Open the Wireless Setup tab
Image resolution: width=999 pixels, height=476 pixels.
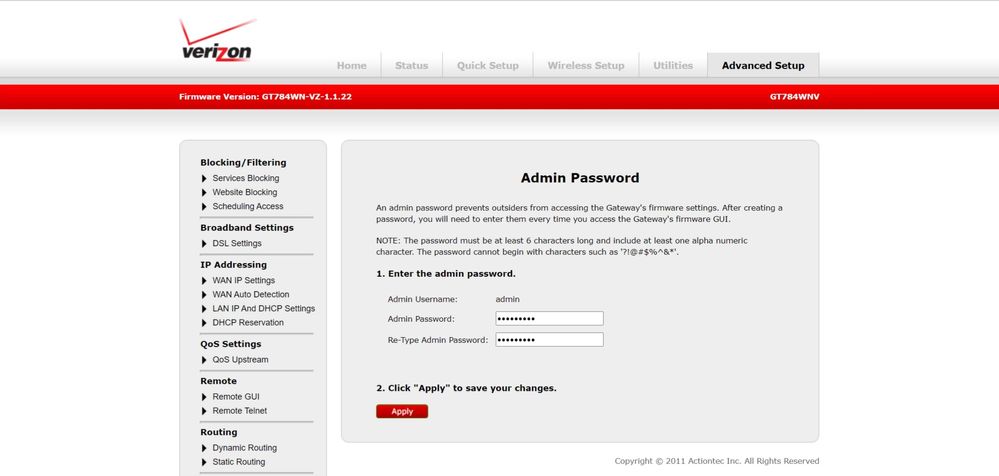[586, 66]
